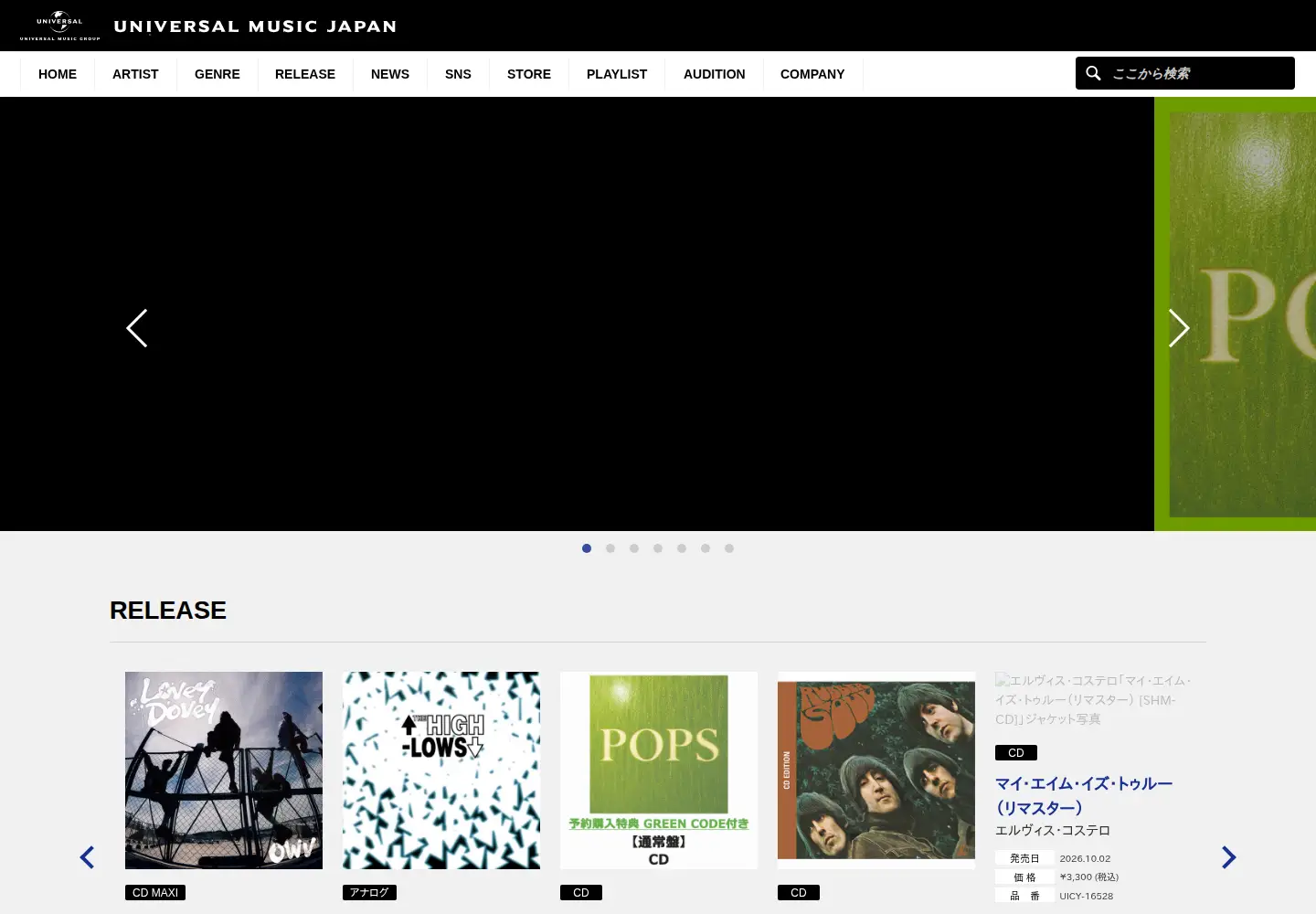This screenshot has width=1316, height=914.
Task: Click the CD tag under POPS cover
Action: [581, 893]
